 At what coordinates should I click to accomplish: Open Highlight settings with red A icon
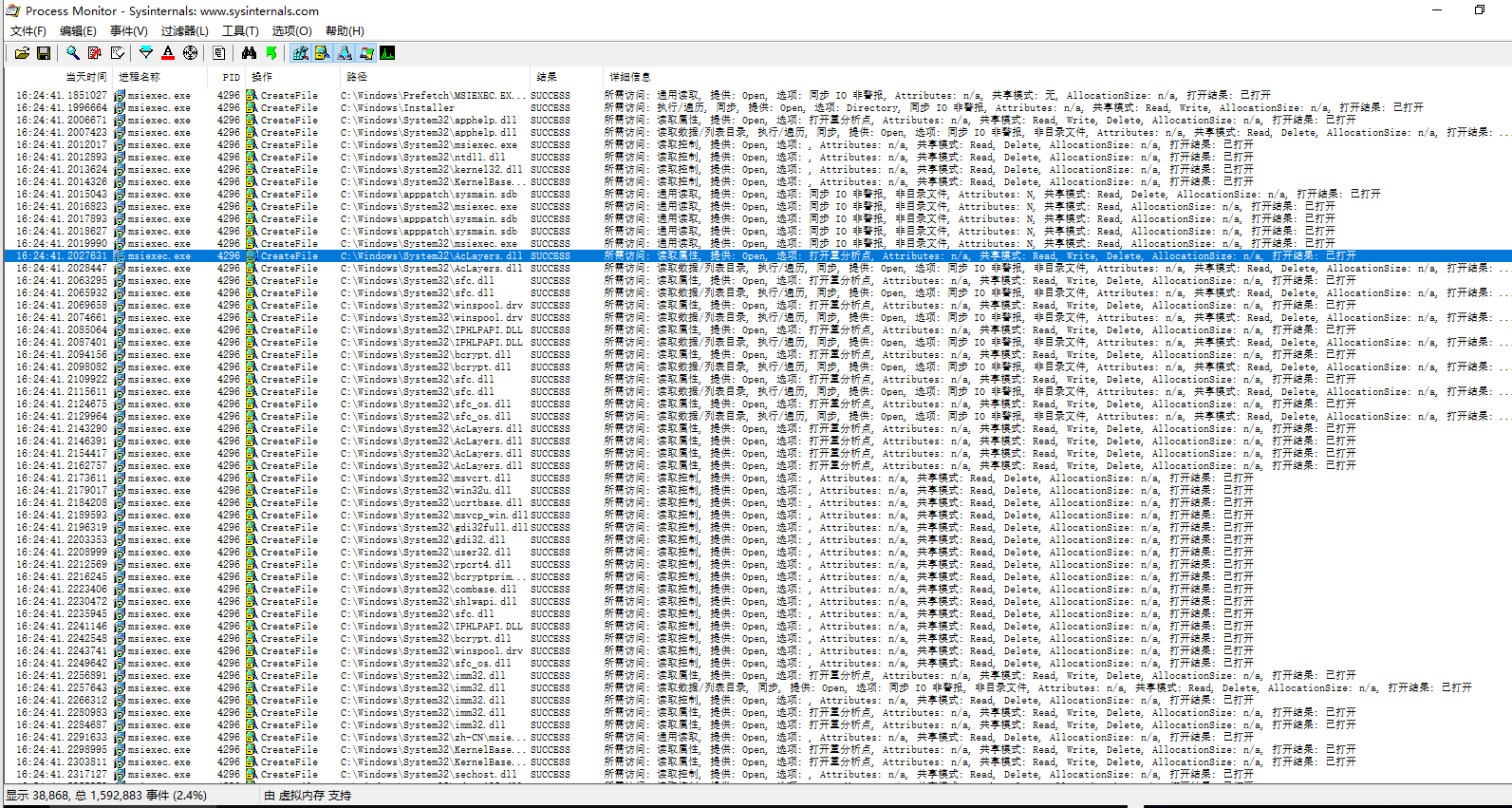click(168, 53)
